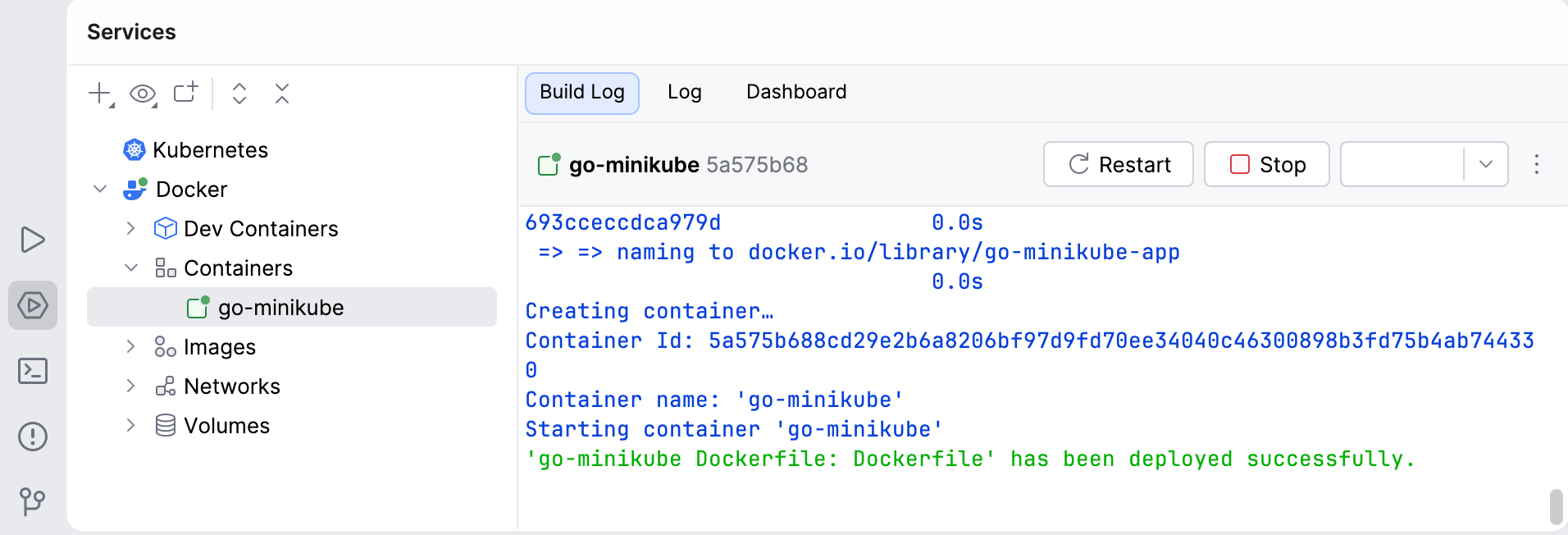Open the Problems tool window icon
1568x535 pixels.
(x=33, y=437)
